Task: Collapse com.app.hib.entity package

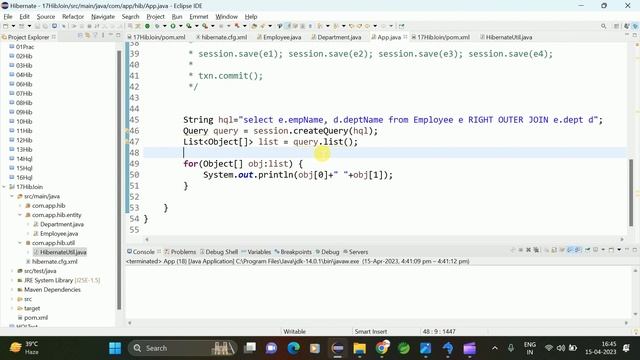Action: (x=20, y=215)
